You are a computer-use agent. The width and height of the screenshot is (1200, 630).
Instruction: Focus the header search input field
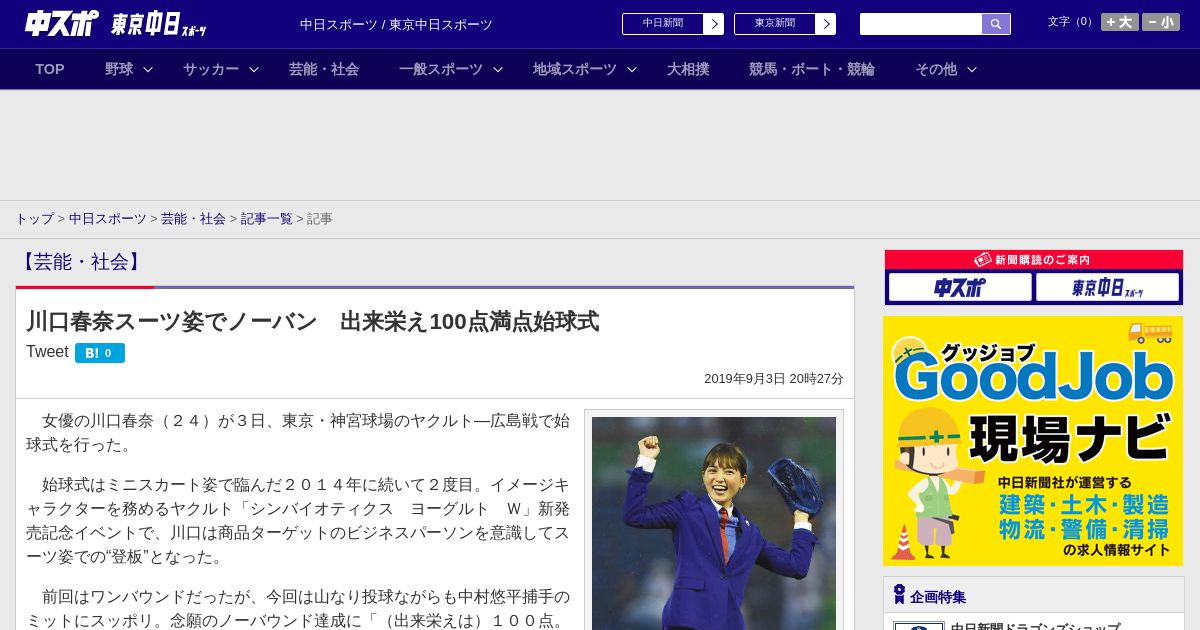921,24
